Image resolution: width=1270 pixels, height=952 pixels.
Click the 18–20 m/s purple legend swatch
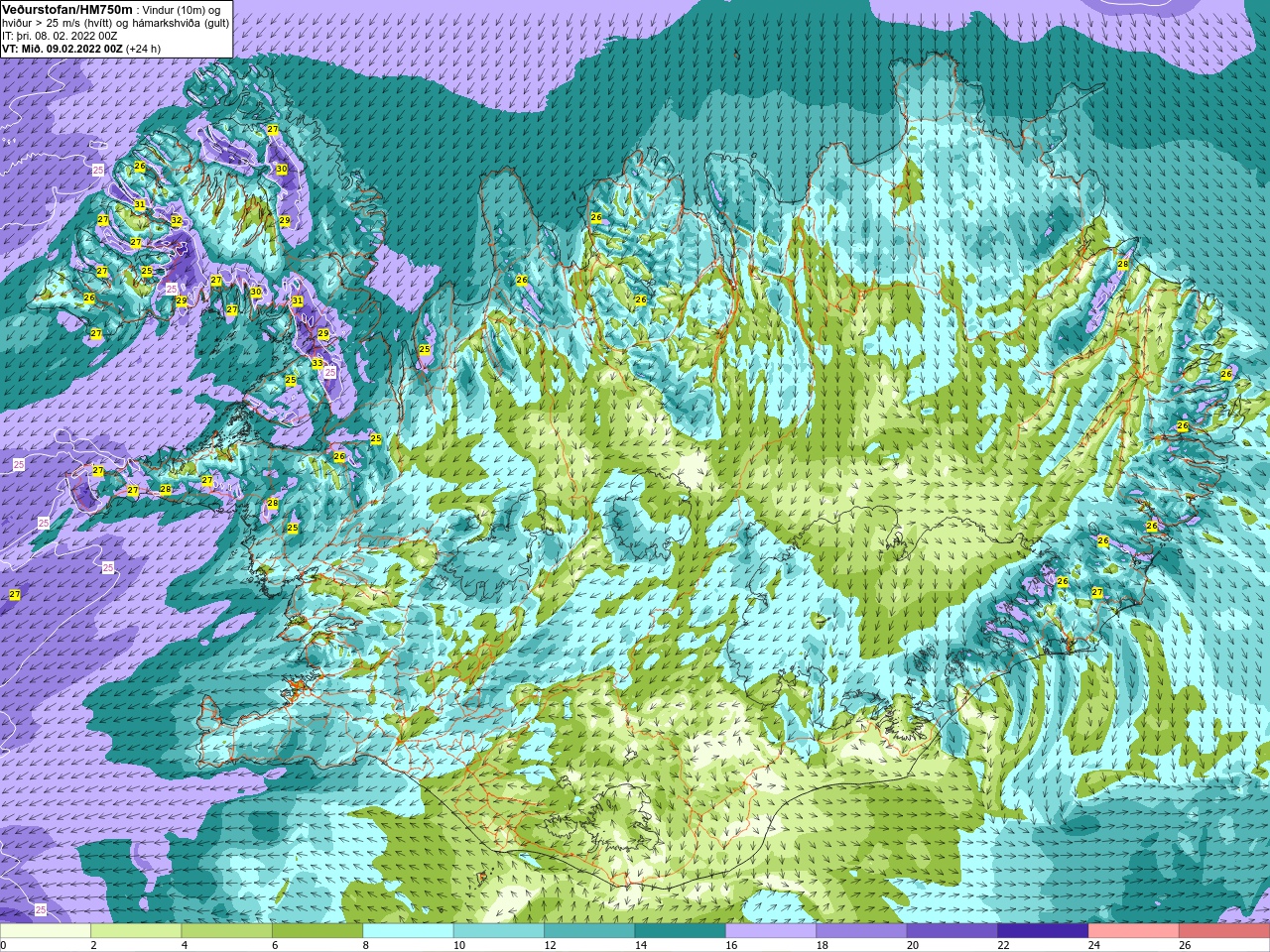click(x=861, y=931)
